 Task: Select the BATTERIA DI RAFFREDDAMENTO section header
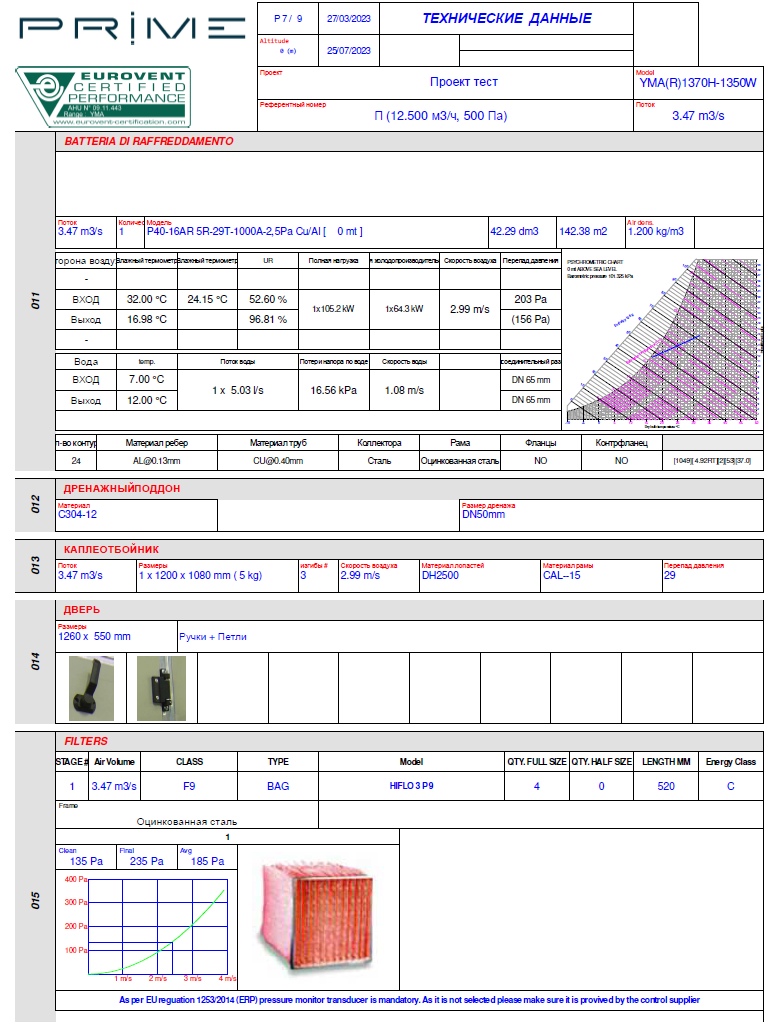coord(149,142)
